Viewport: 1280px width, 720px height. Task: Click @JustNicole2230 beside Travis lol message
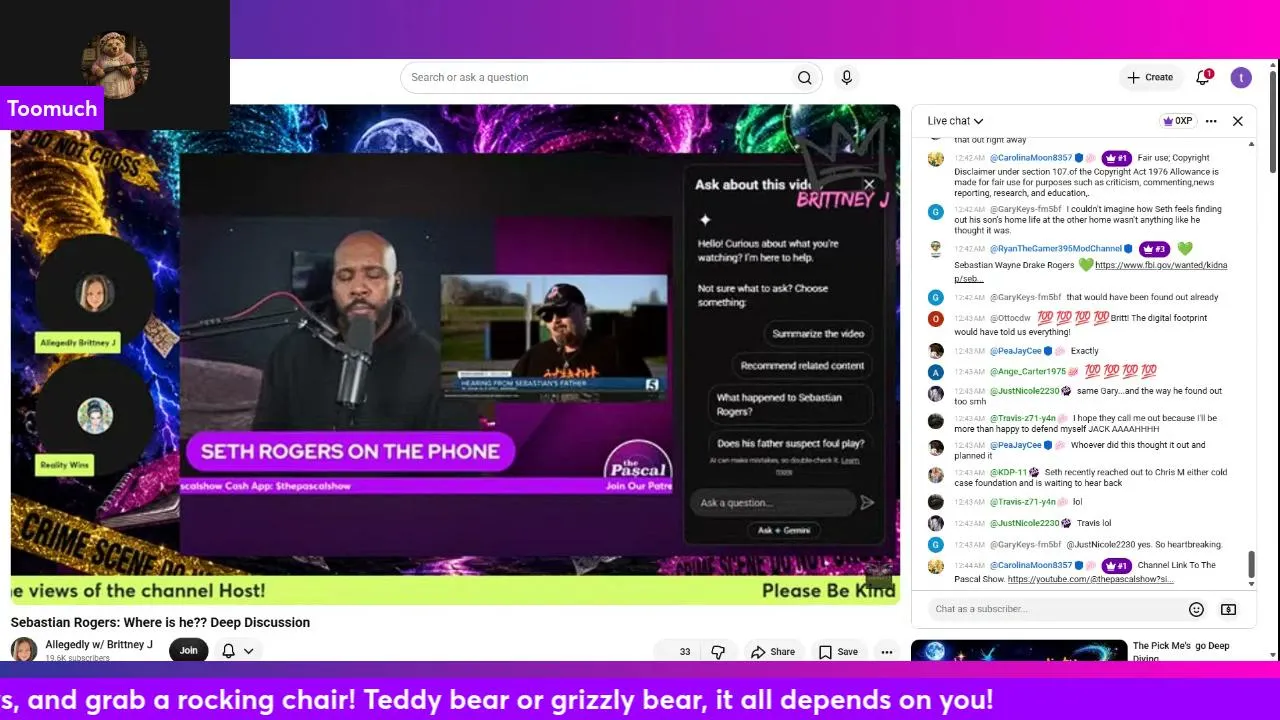pos(1025,523)
